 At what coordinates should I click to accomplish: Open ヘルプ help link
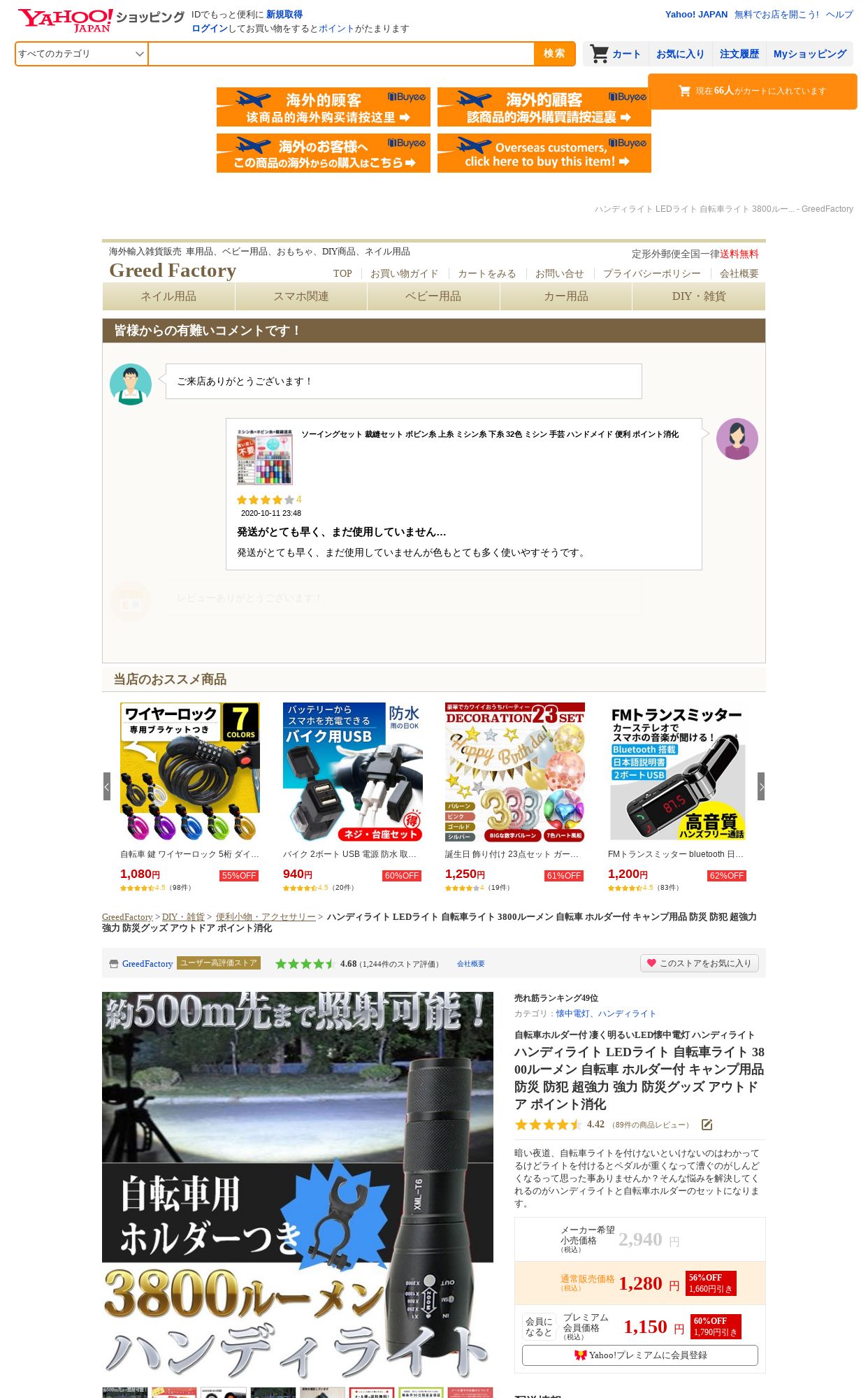tap(839, 15)
